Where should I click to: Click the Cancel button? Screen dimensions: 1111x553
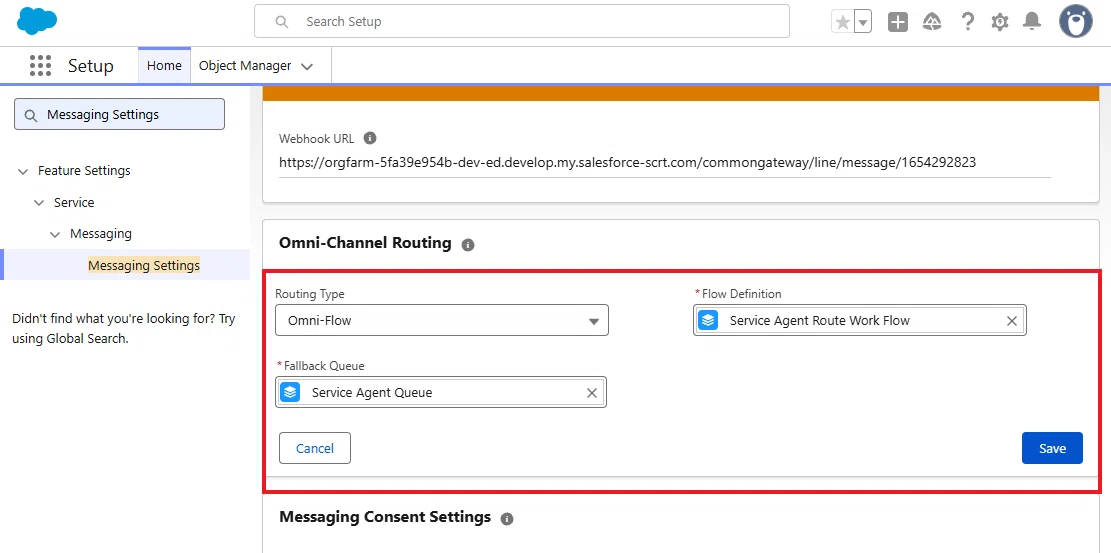pyautogui.click(x=315, y=448)
